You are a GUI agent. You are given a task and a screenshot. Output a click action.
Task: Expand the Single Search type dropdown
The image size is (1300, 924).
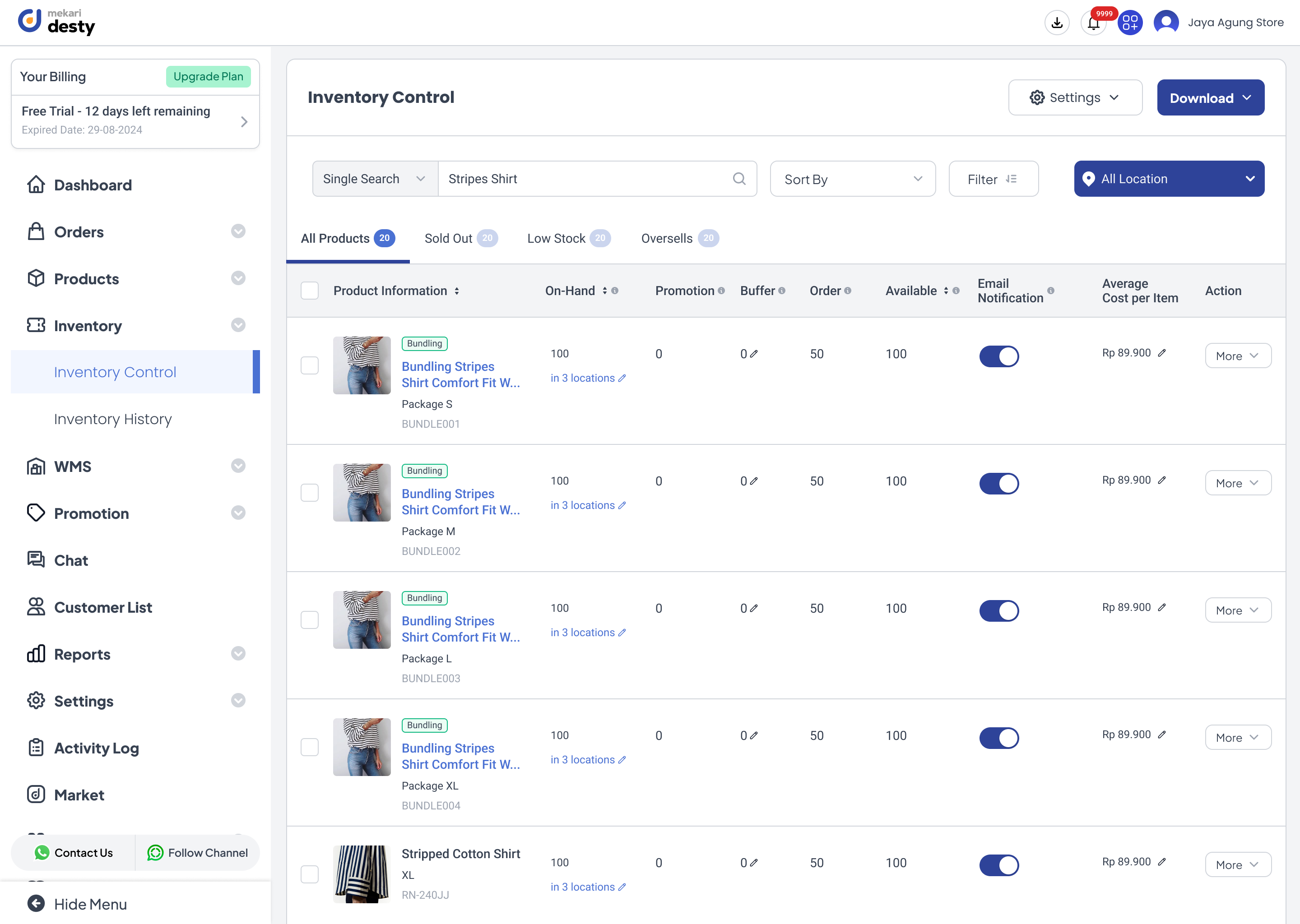click(375, 179)
